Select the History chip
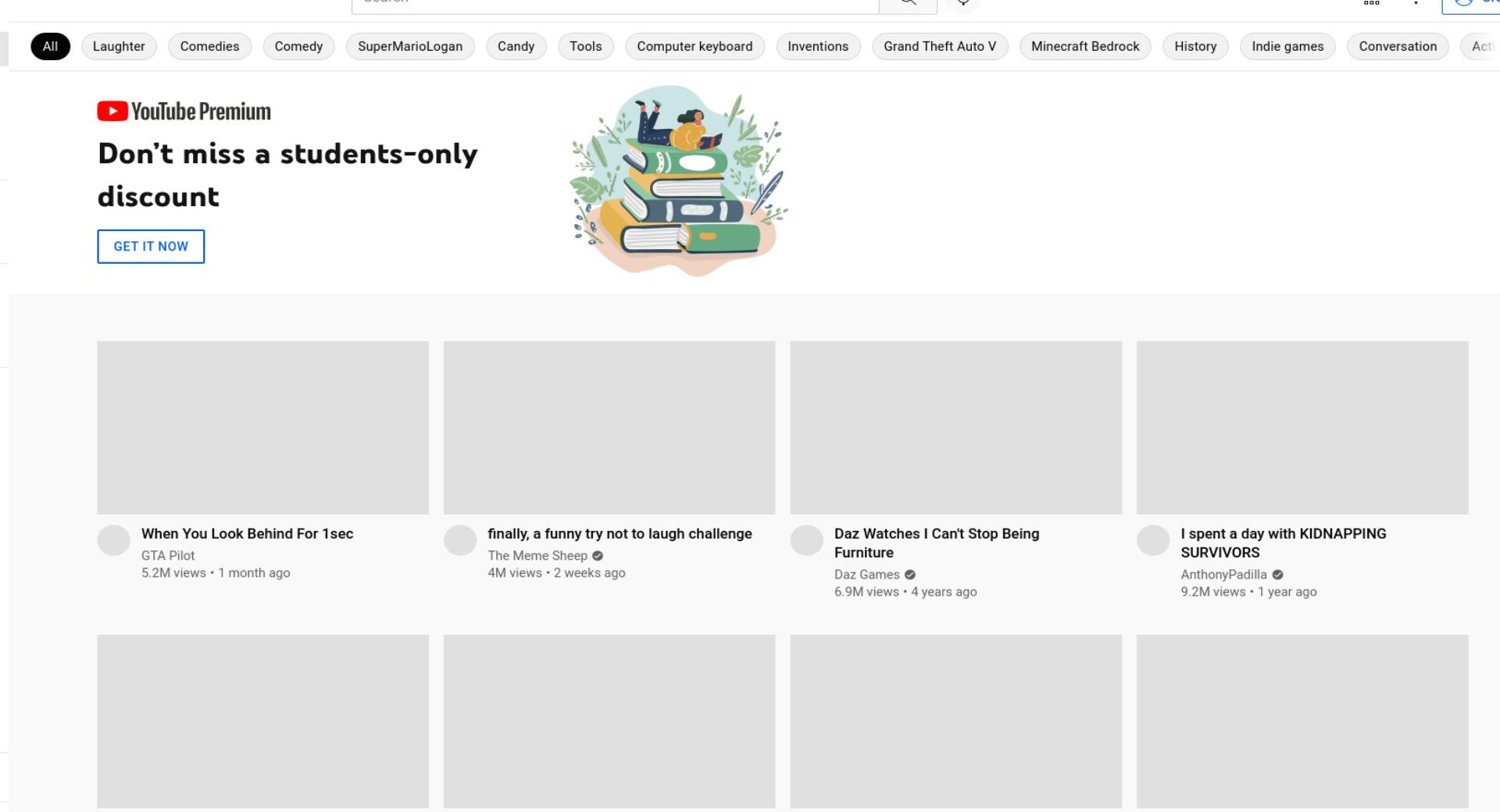This screenshot has height=812, width=1500. point(1195,46)
